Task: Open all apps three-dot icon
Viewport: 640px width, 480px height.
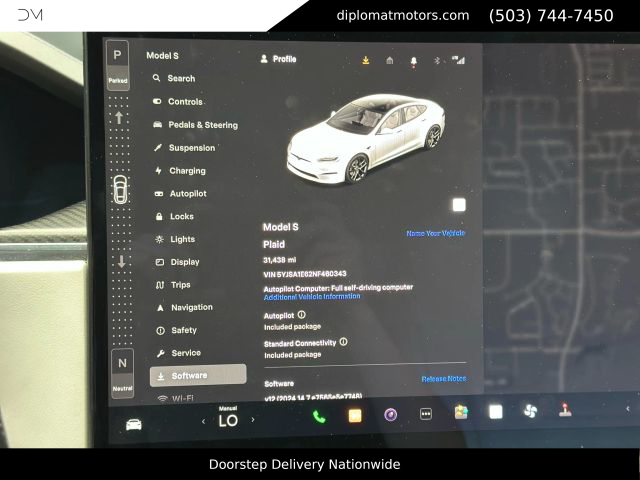Action: (x=426, y=414)
